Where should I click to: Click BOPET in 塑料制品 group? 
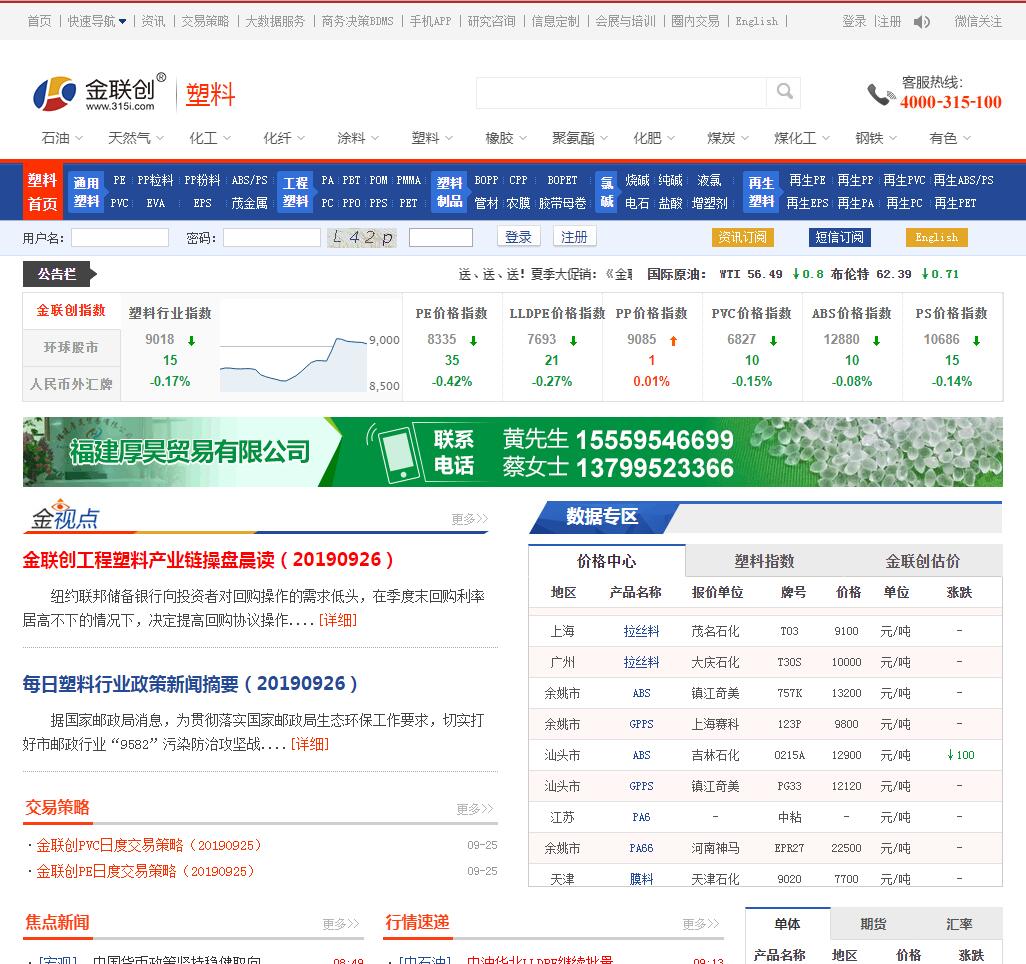click(x=562, y=180)
